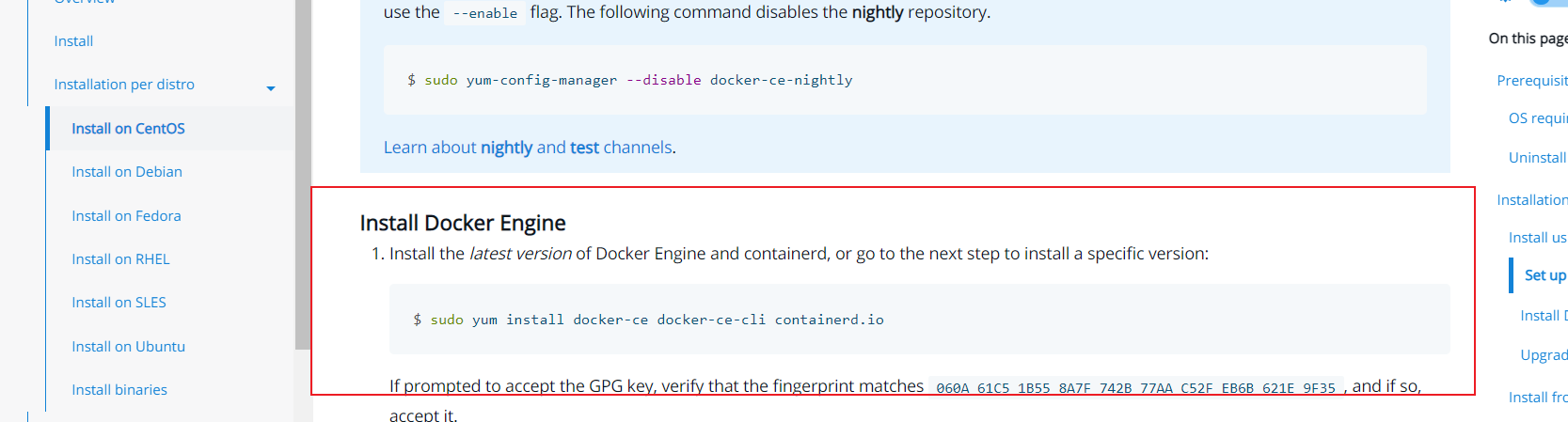1568x422 pixels.
Task: Click the yum-config-manager disable command block
Action: click(904, 80)
